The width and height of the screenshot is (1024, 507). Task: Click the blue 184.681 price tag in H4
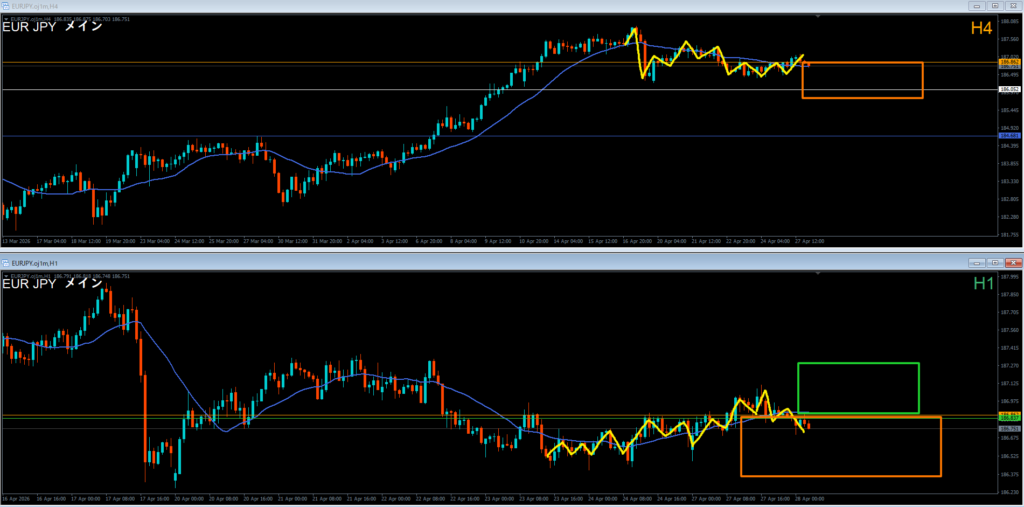(1010, 135)
